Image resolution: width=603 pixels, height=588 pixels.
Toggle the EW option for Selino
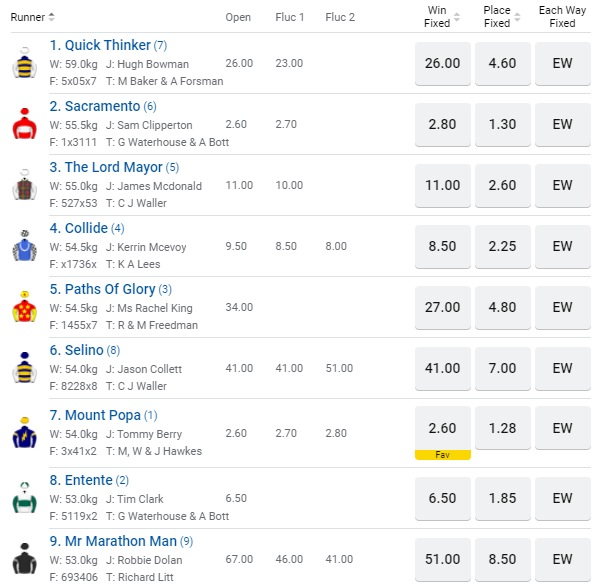pos(562,369)
